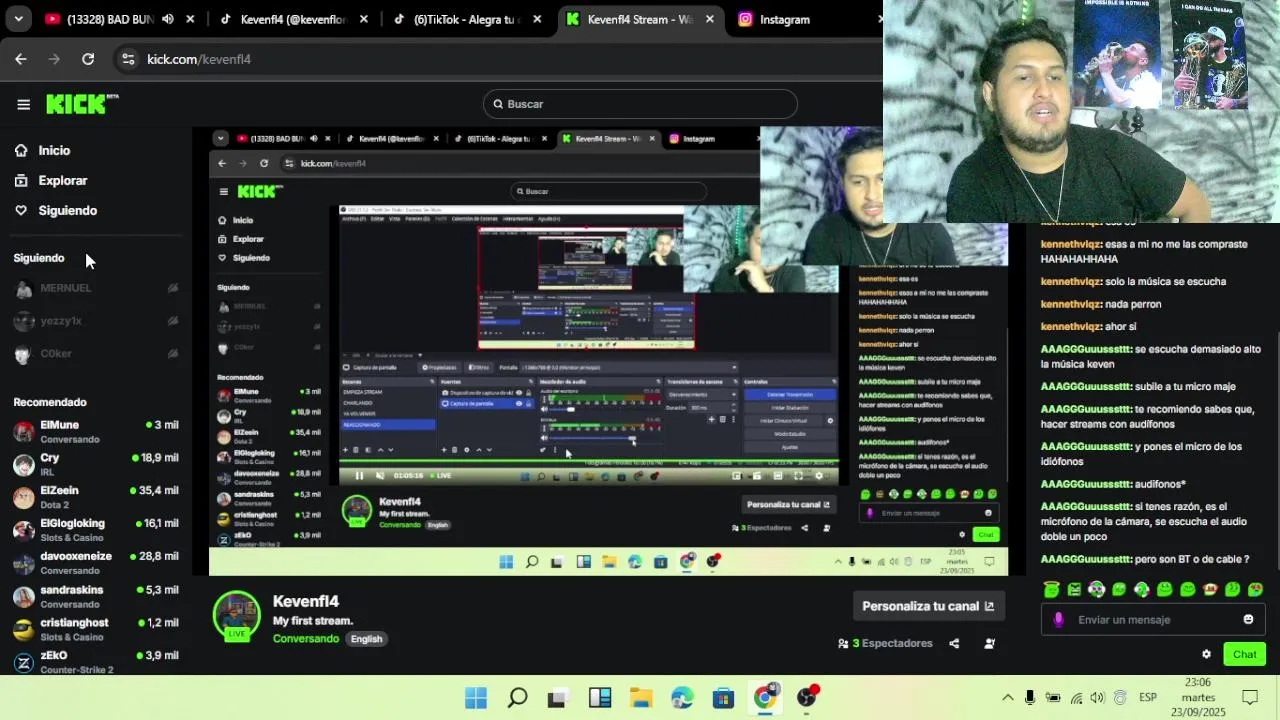Image resolution: width=1280 pixels, height=720 pixels.
Task: Open recommended channel sandraskins
Action: click(x=96, y=596)
